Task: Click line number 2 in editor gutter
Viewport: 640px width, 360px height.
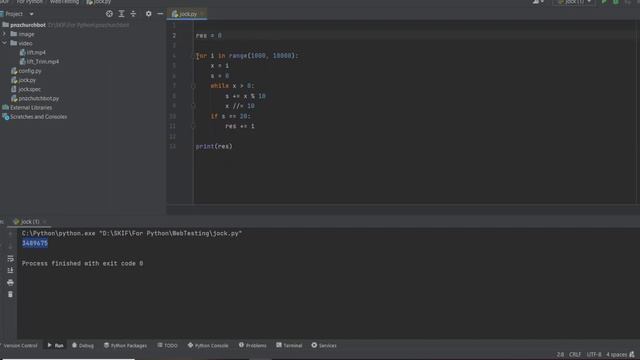Action: tap(174, 36)
